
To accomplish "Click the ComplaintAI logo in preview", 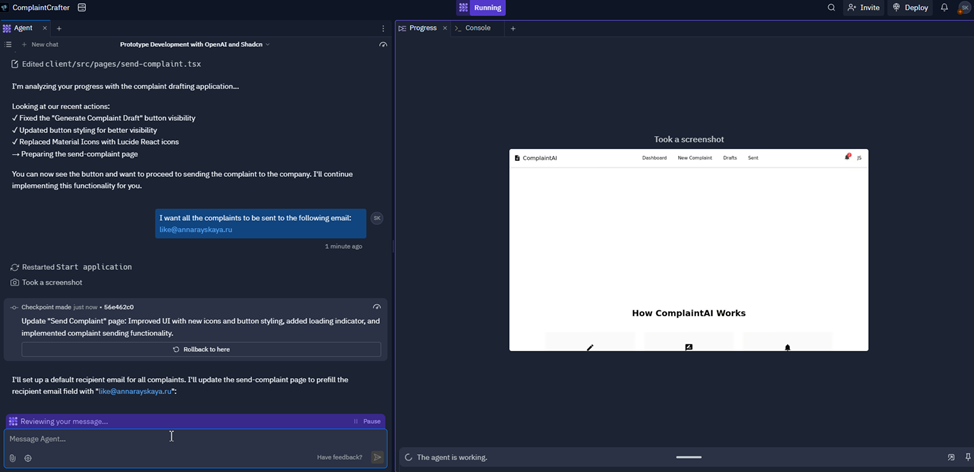I will pos(536,158).
